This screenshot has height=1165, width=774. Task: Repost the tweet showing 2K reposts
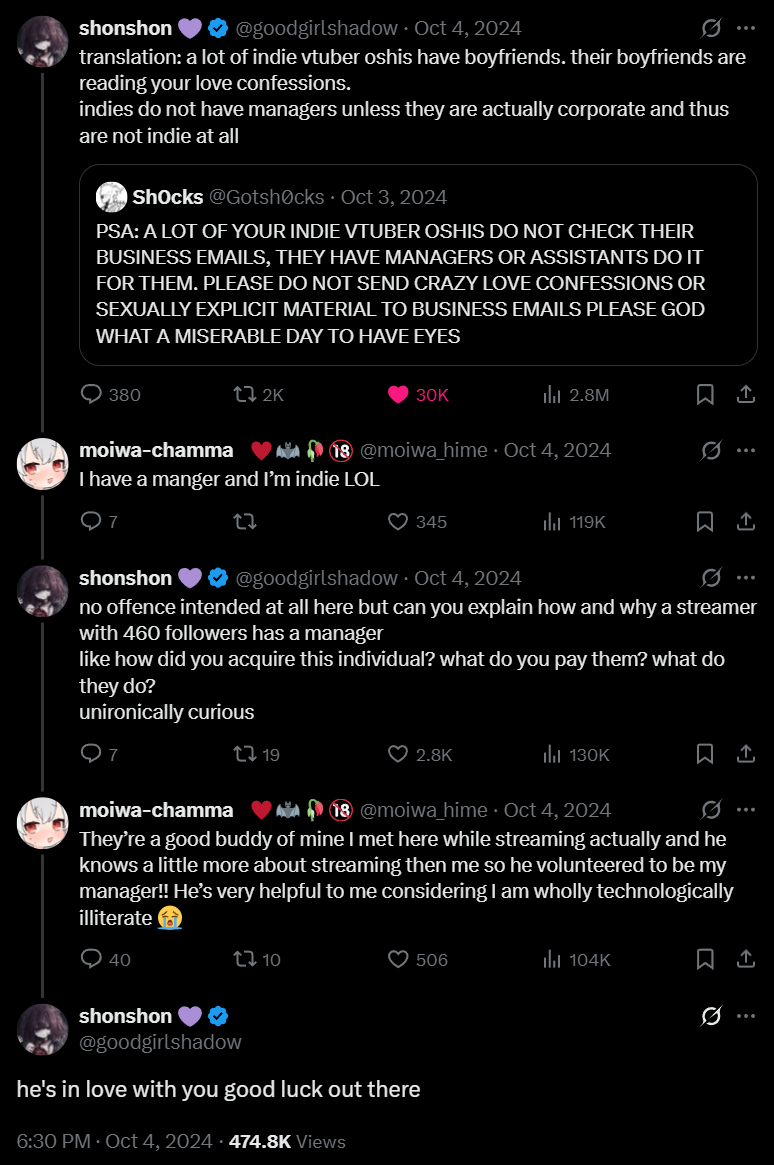click(x=244, y=394)
